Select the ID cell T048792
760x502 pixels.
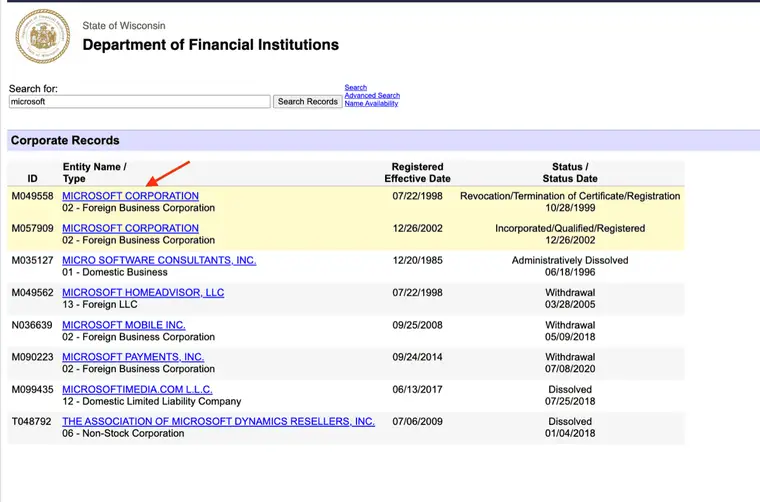32,422
